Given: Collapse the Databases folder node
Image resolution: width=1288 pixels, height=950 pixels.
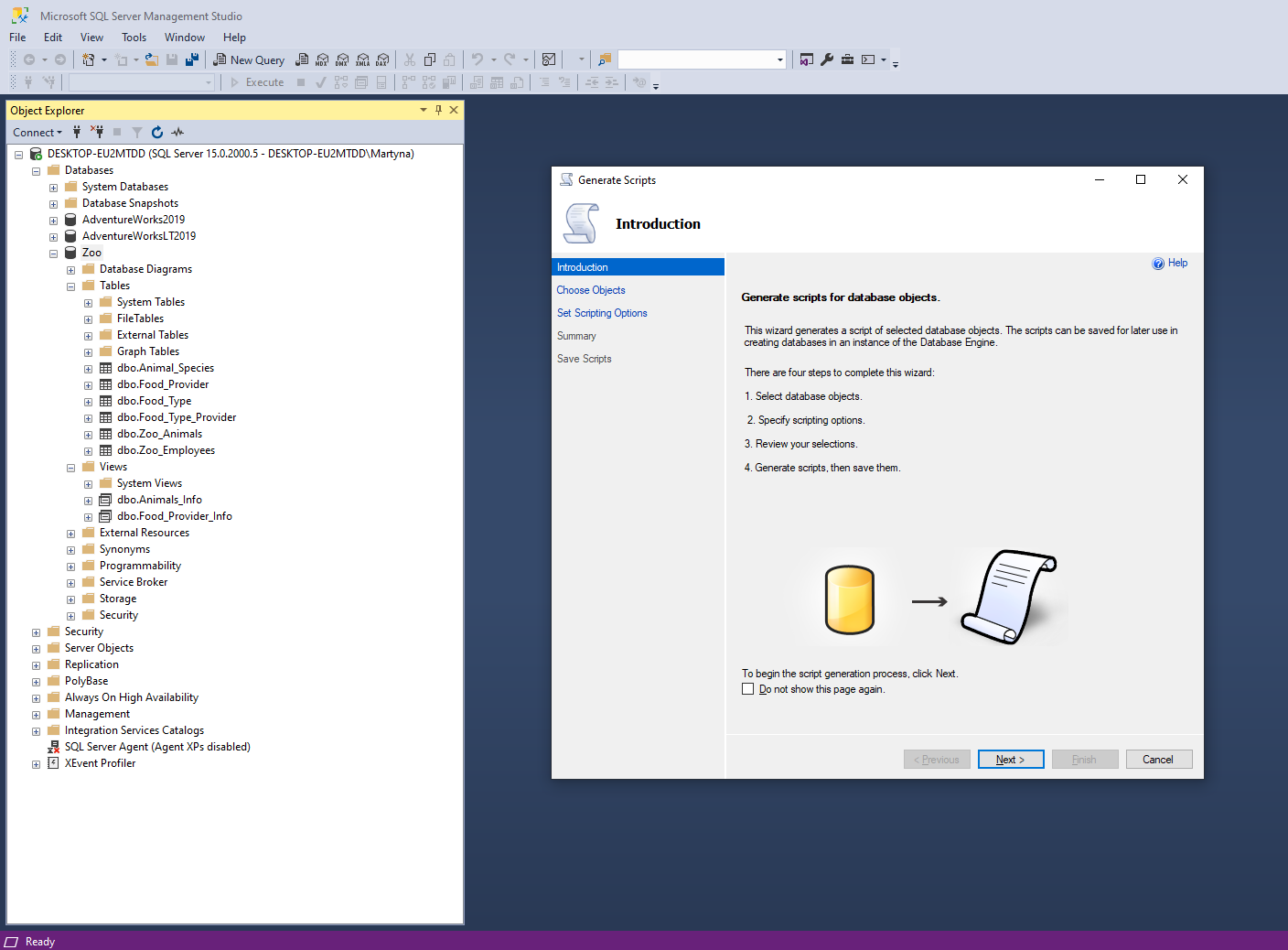Looking at the screenshot, I should (36, 171).
